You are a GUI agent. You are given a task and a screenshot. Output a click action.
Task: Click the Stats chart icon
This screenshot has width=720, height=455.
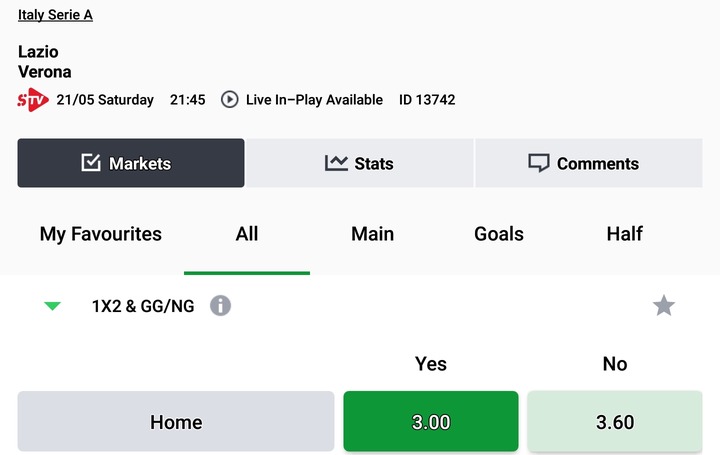tap(336, 163)
